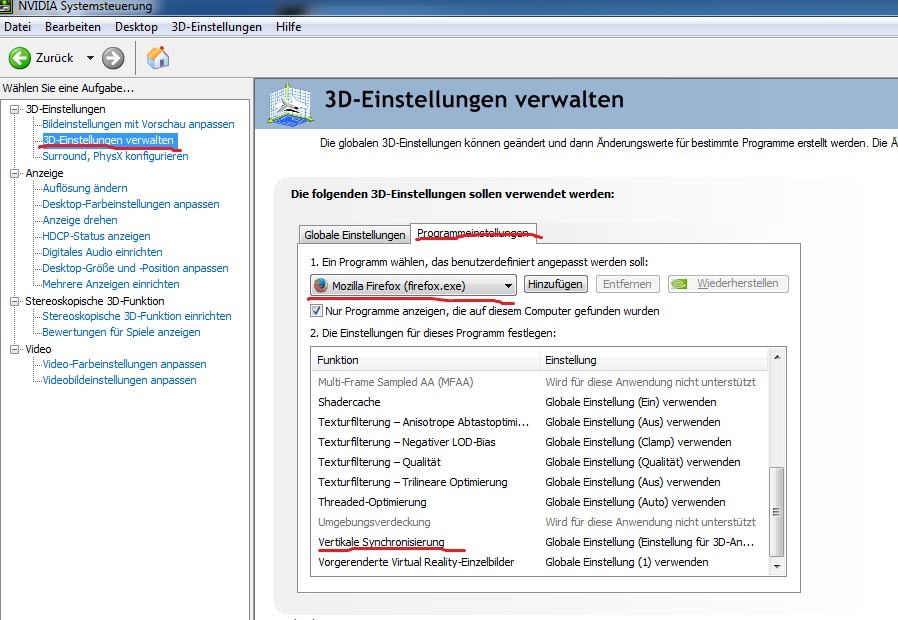Open the Datei menu

[17, 27]
